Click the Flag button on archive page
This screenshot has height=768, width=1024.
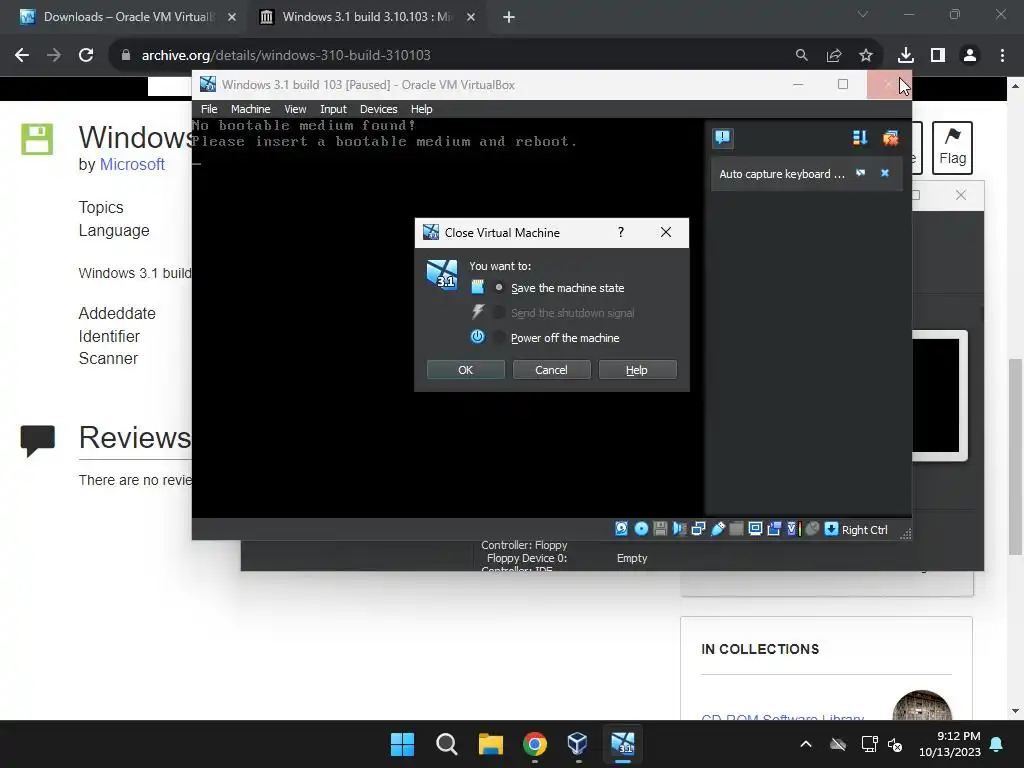[x=952, y=148]
